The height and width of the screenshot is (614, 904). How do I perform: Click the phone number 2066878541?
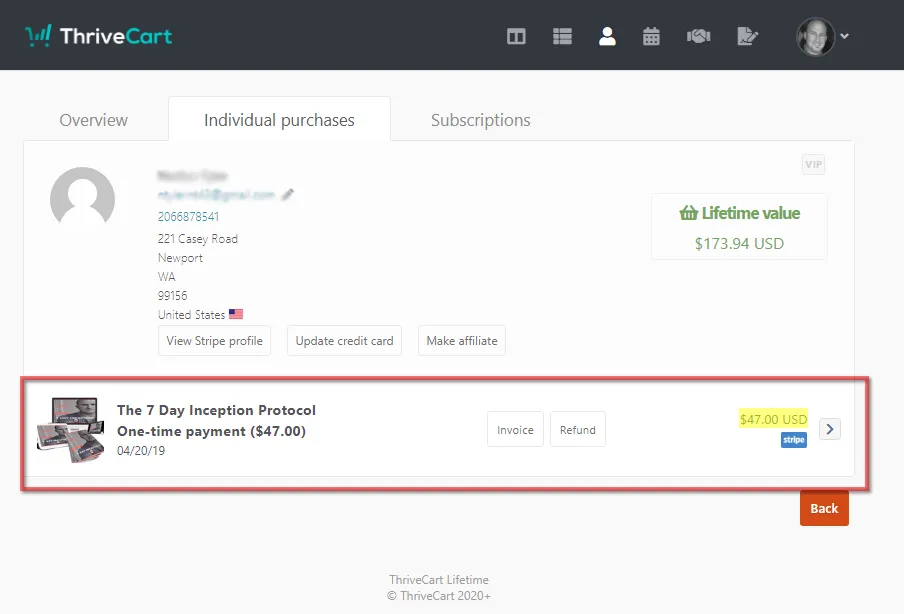click(189, 217)
